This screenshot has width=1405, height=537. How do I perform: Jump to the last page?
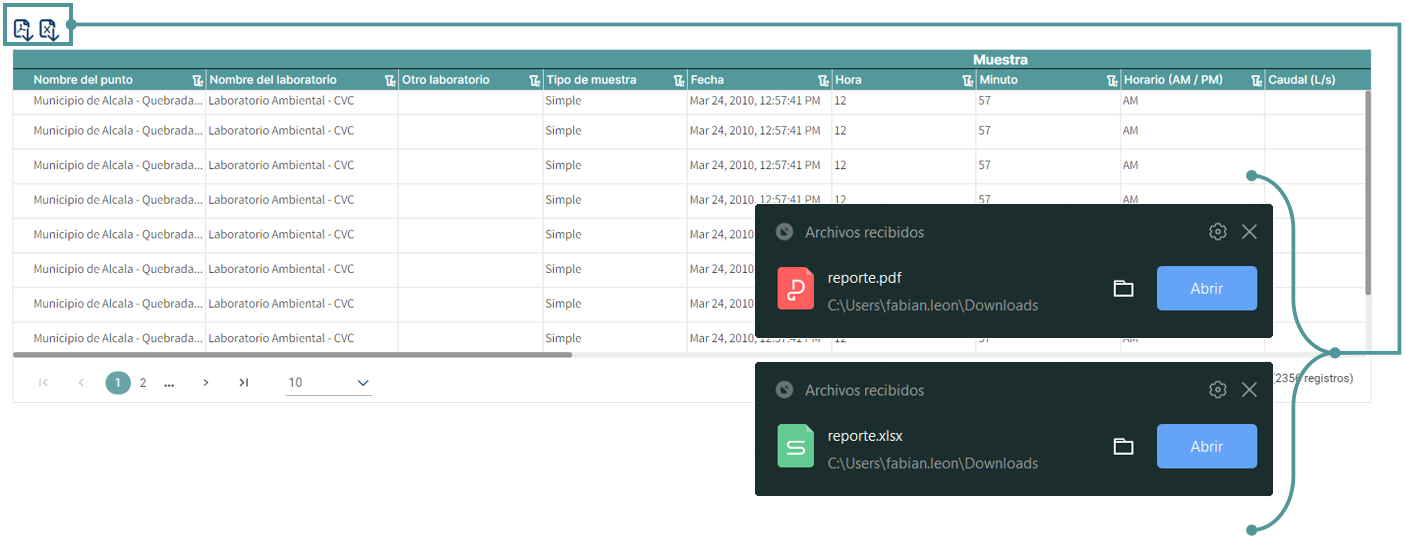click(x=243, y=382)
